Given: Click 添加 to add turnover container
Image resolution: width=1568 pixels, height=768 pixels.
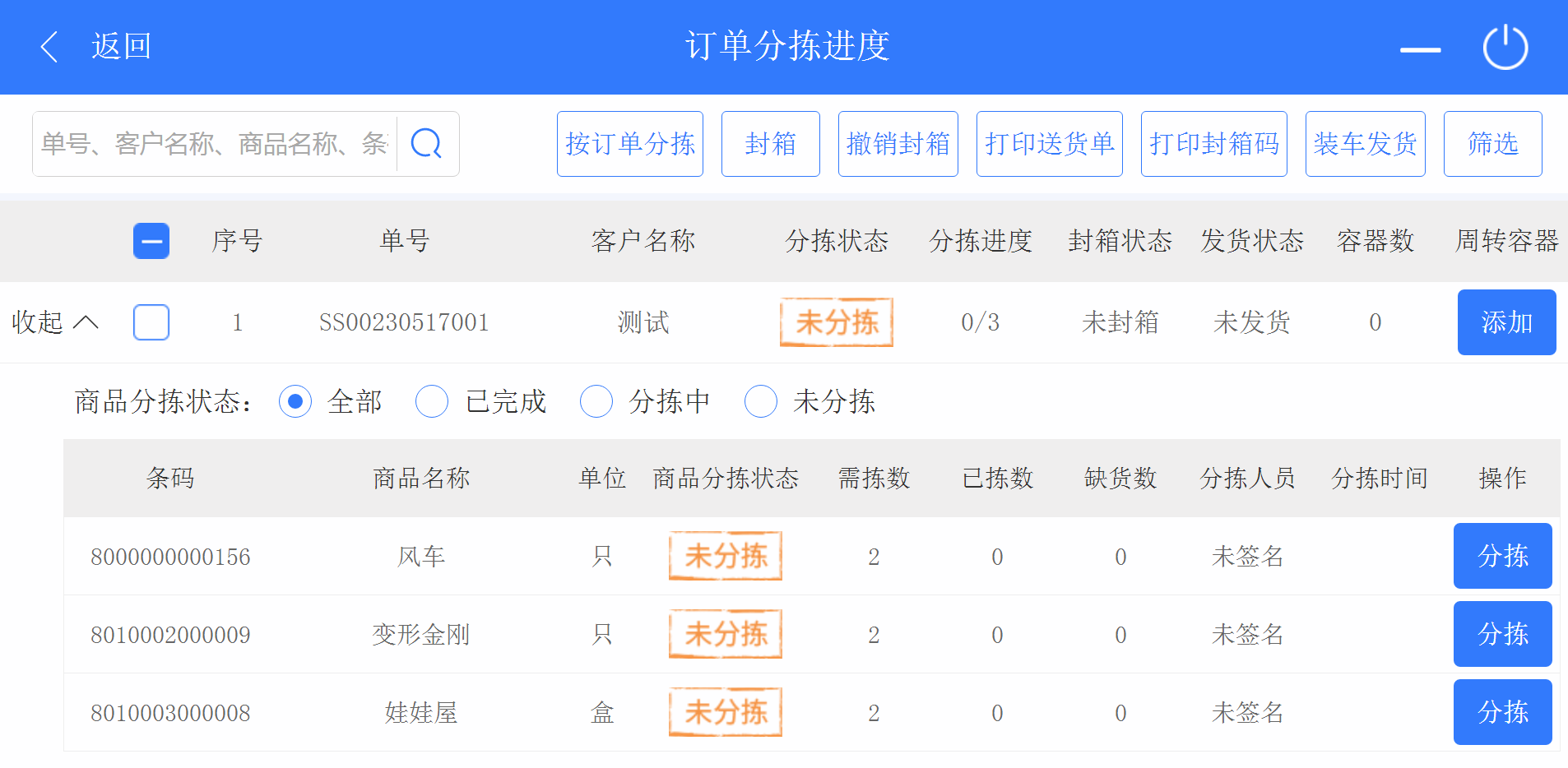Looking at the screenshot, I should click(x=1506, y=322).
